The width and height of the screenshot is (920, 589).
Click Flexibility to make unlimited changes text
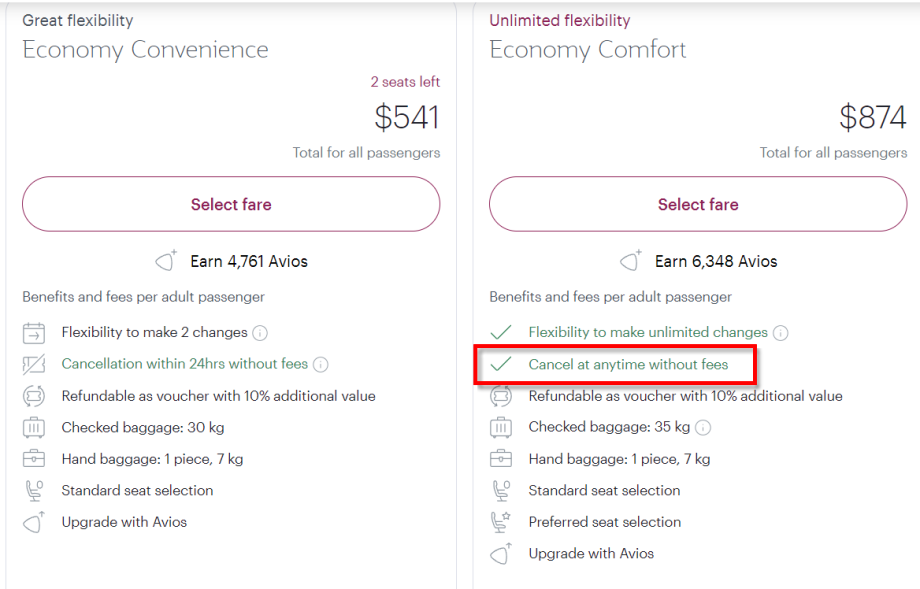[648, 333]
